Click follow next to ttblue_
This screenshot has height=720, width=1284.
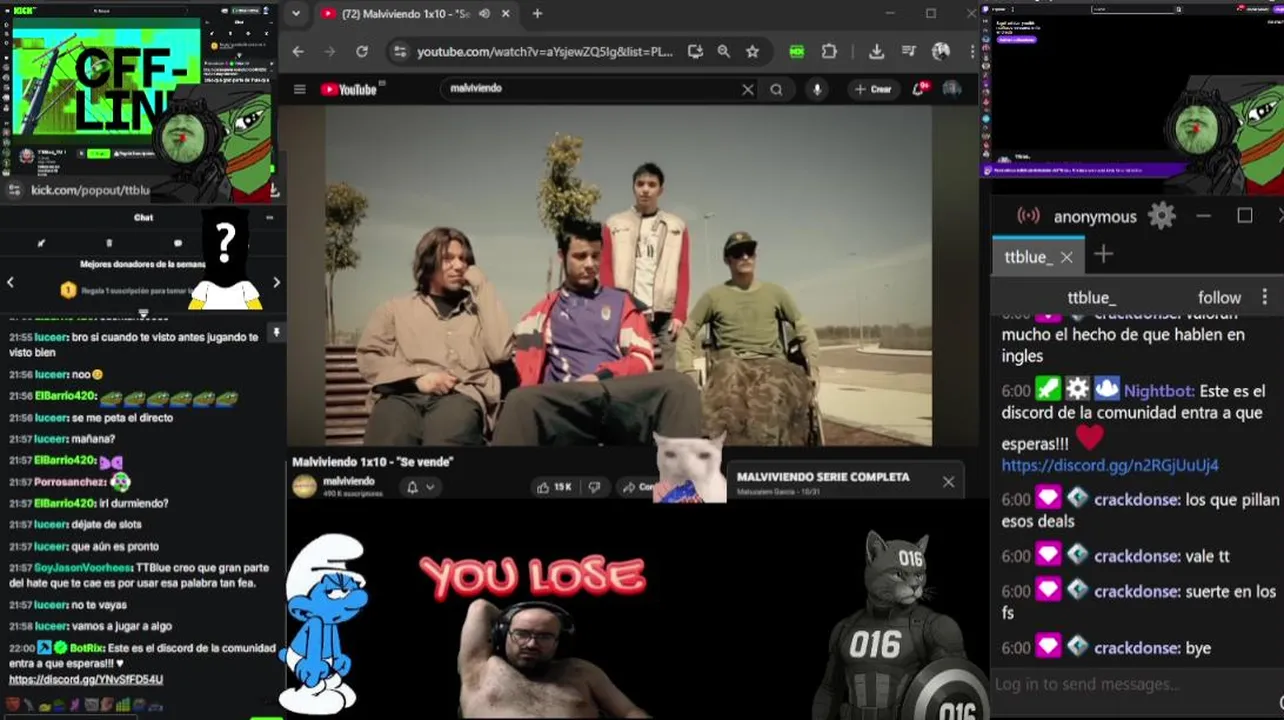(1219, 297)
